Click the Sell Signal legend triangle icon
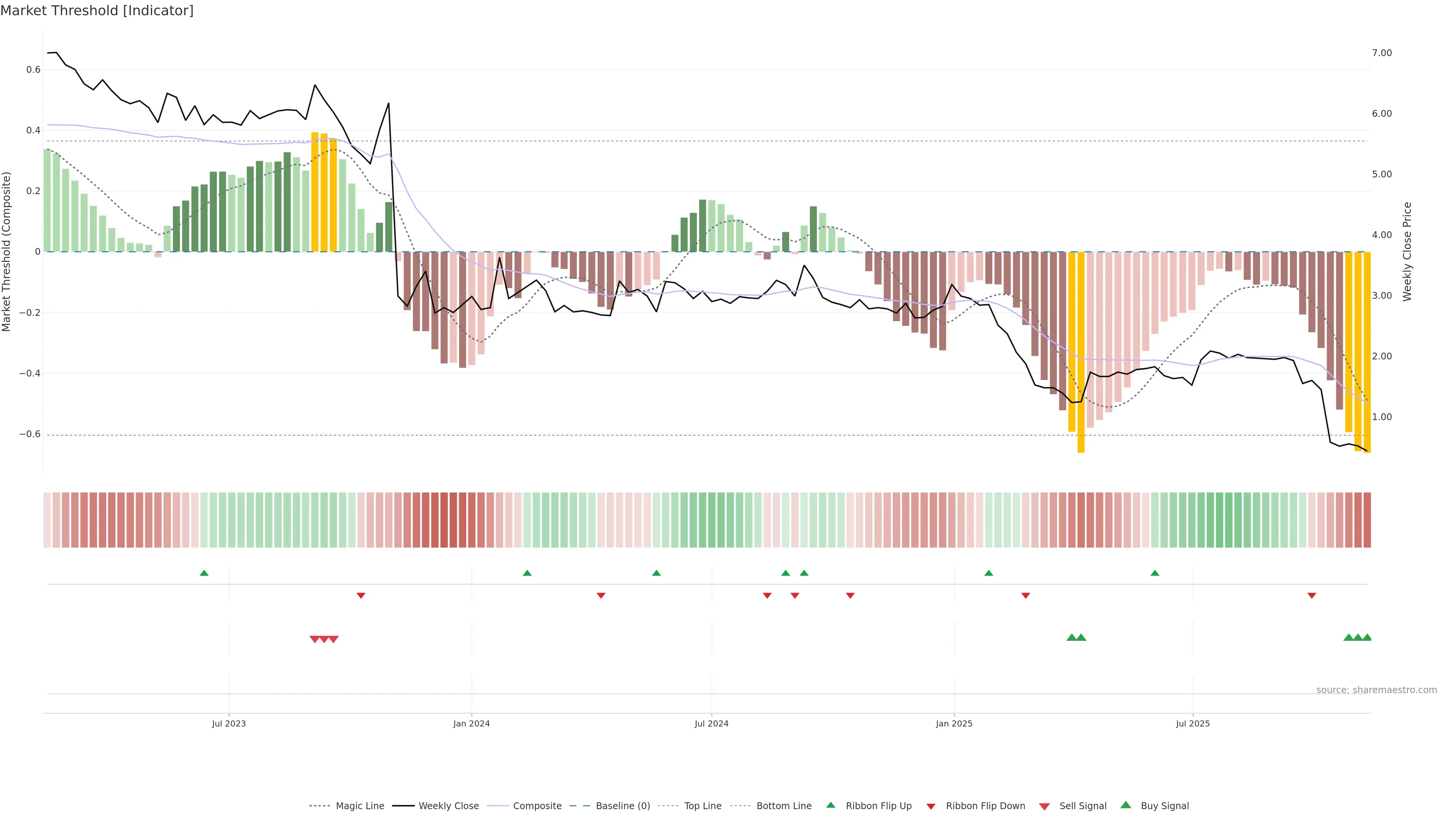Image resolution: width=1456 pixels, height=819 pixels. point(1045,806)
